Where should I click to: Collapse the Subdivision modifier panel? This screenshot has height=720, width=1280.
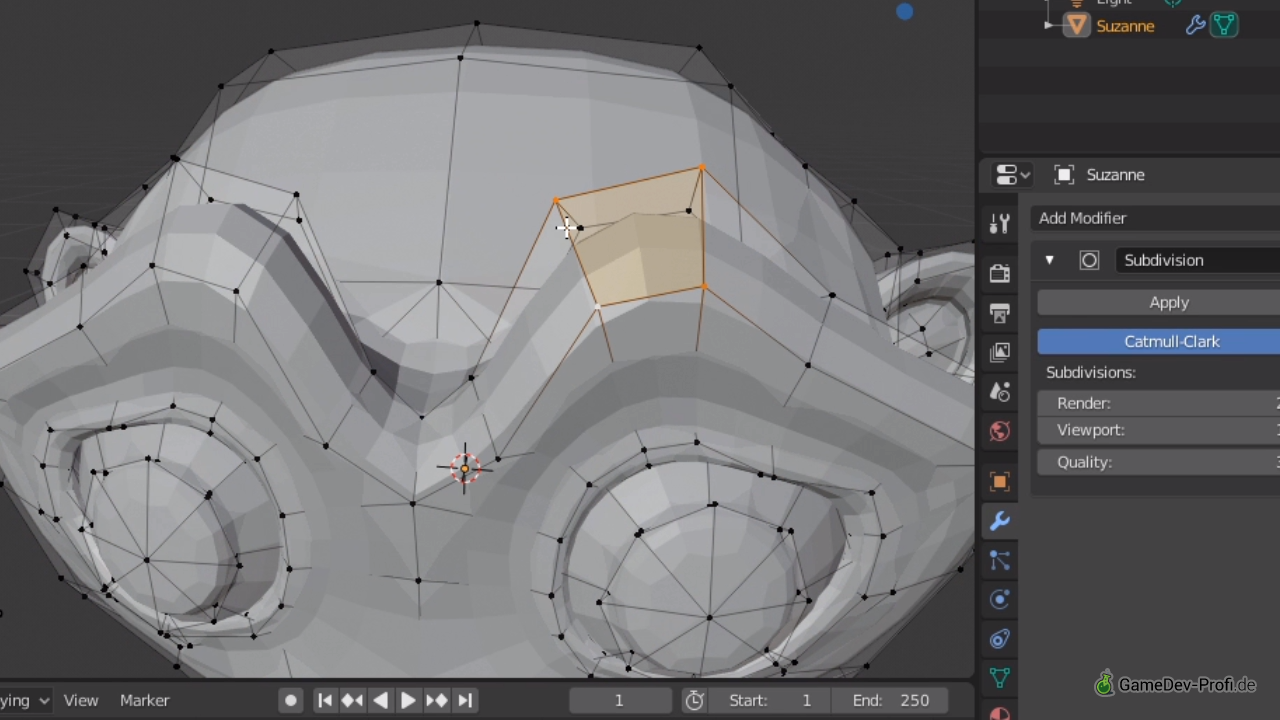pos(1049,260)
